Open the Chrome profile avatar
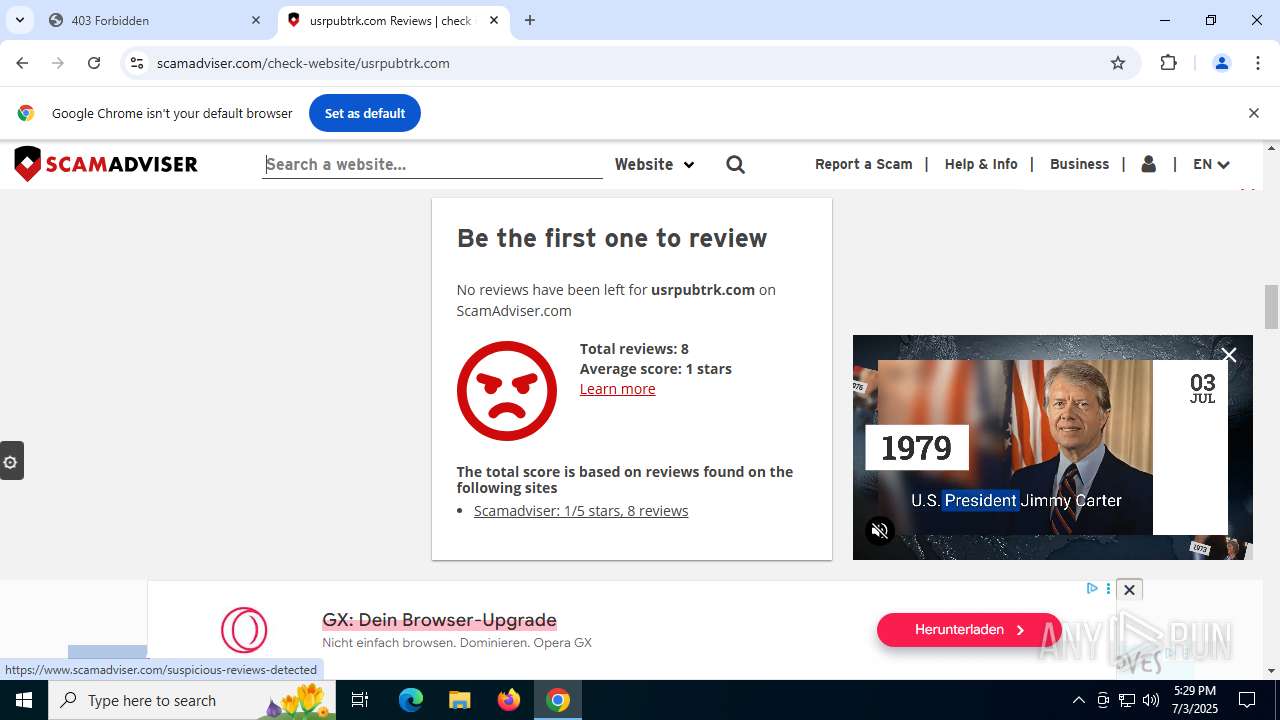 1221,63
